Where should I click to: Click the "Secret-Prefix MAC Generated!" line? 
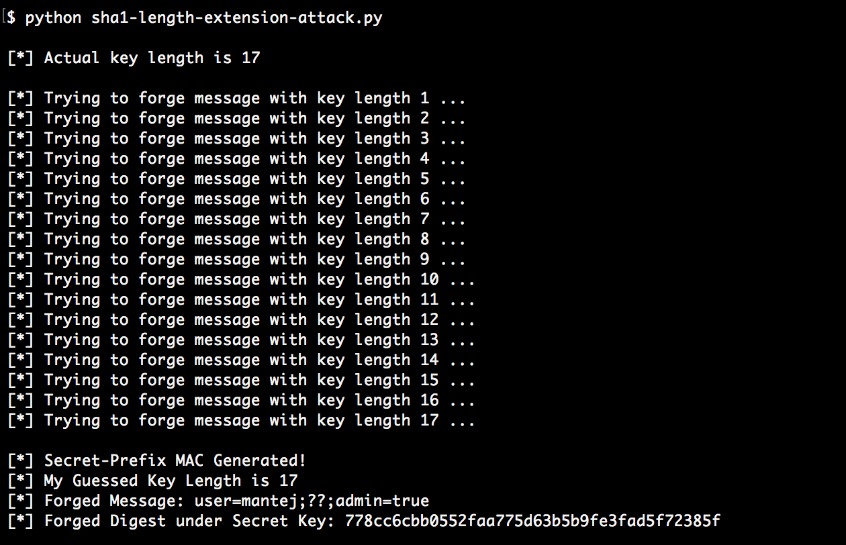click(175, 461)
